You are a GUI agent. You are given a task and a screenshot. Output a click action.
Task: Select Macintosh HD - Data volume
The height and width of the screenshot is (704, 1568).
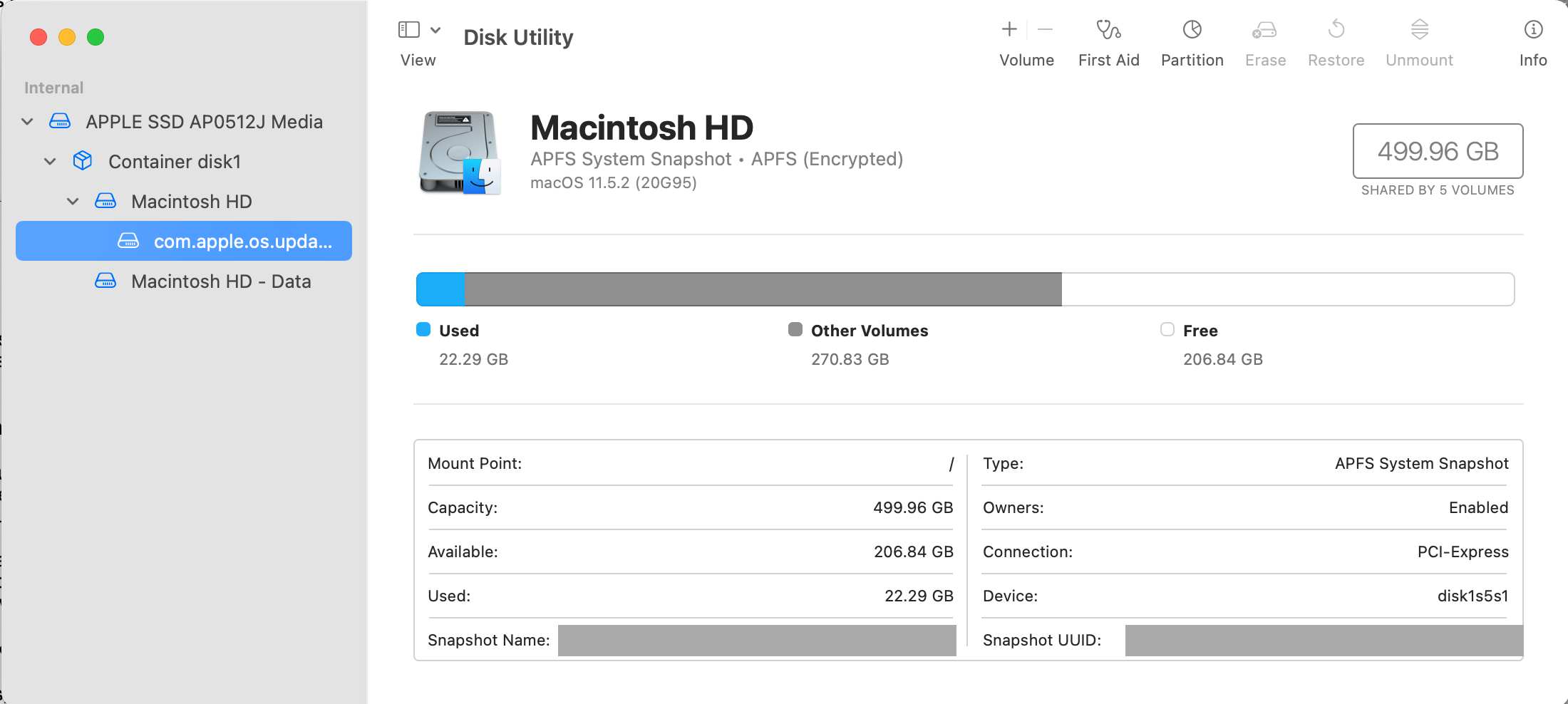[x=221, y=281]
